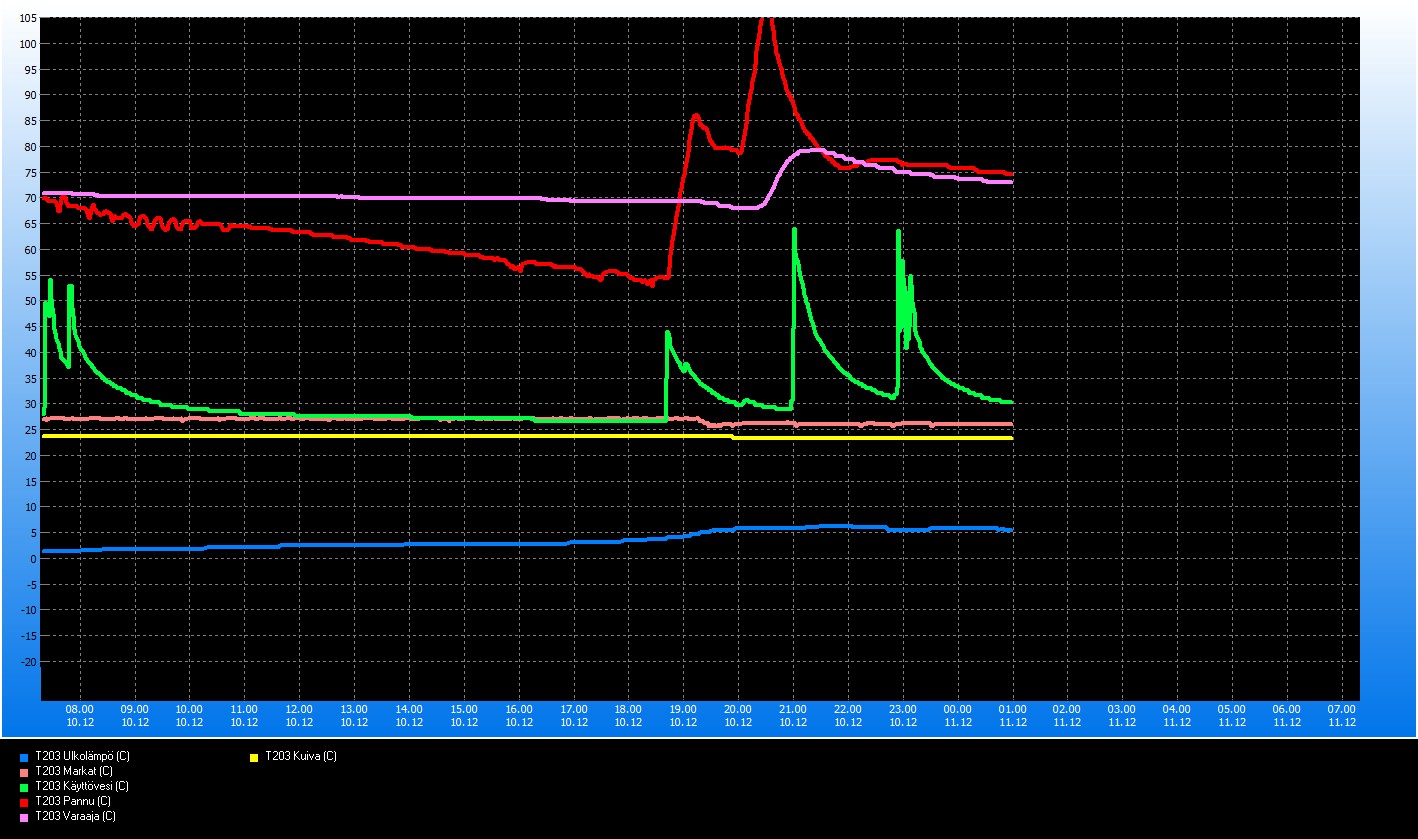Click the 07.00 11.12 time axis label
Image resolution: width=1418 pixels, height=839 pixels.
[x=1342, y=715]
